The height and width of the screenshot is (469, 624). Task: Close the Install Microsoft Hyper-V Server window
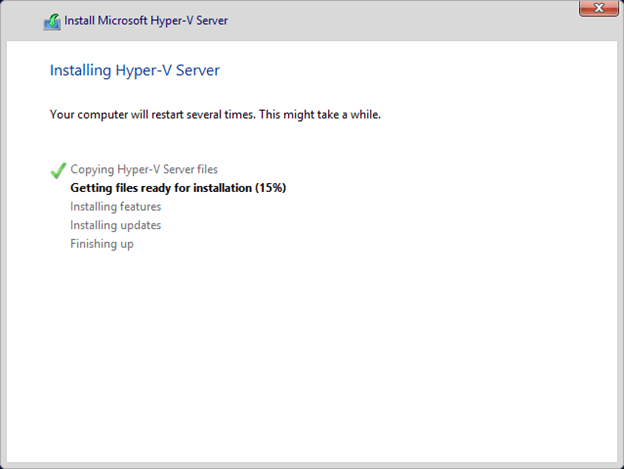pos(597,10)
